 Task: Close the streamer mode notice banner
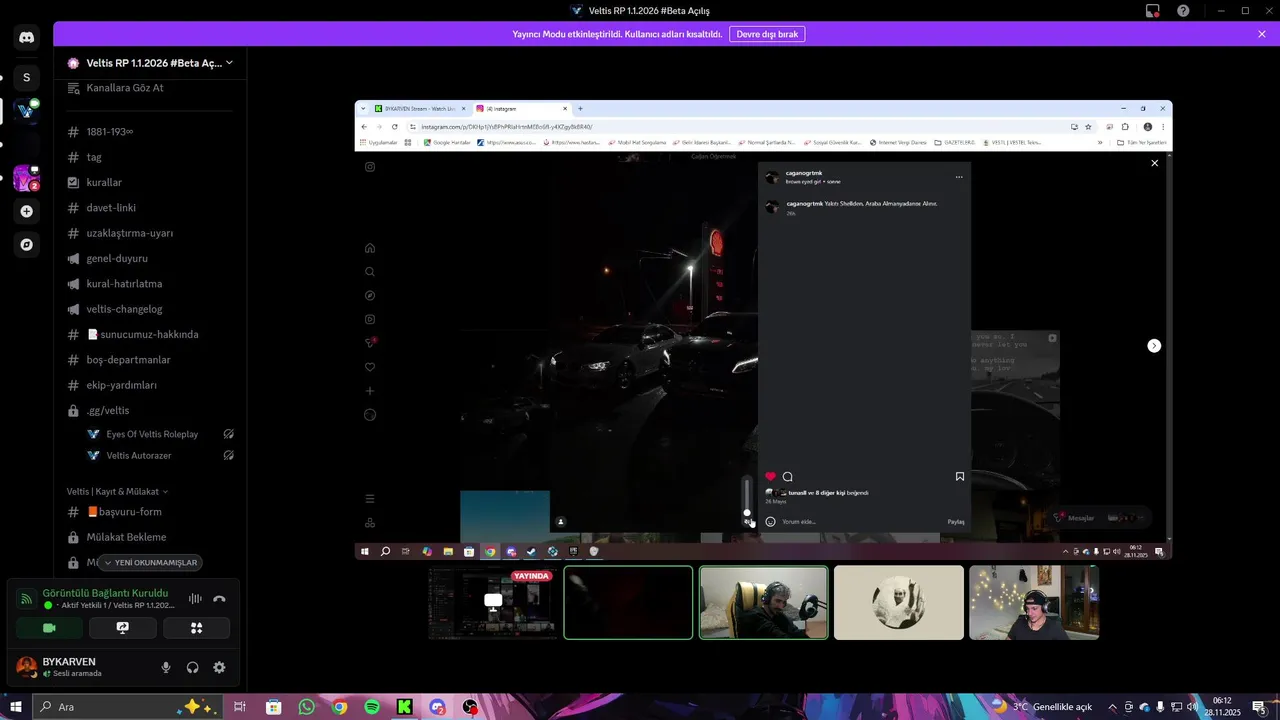click(x=1262, y=34)
